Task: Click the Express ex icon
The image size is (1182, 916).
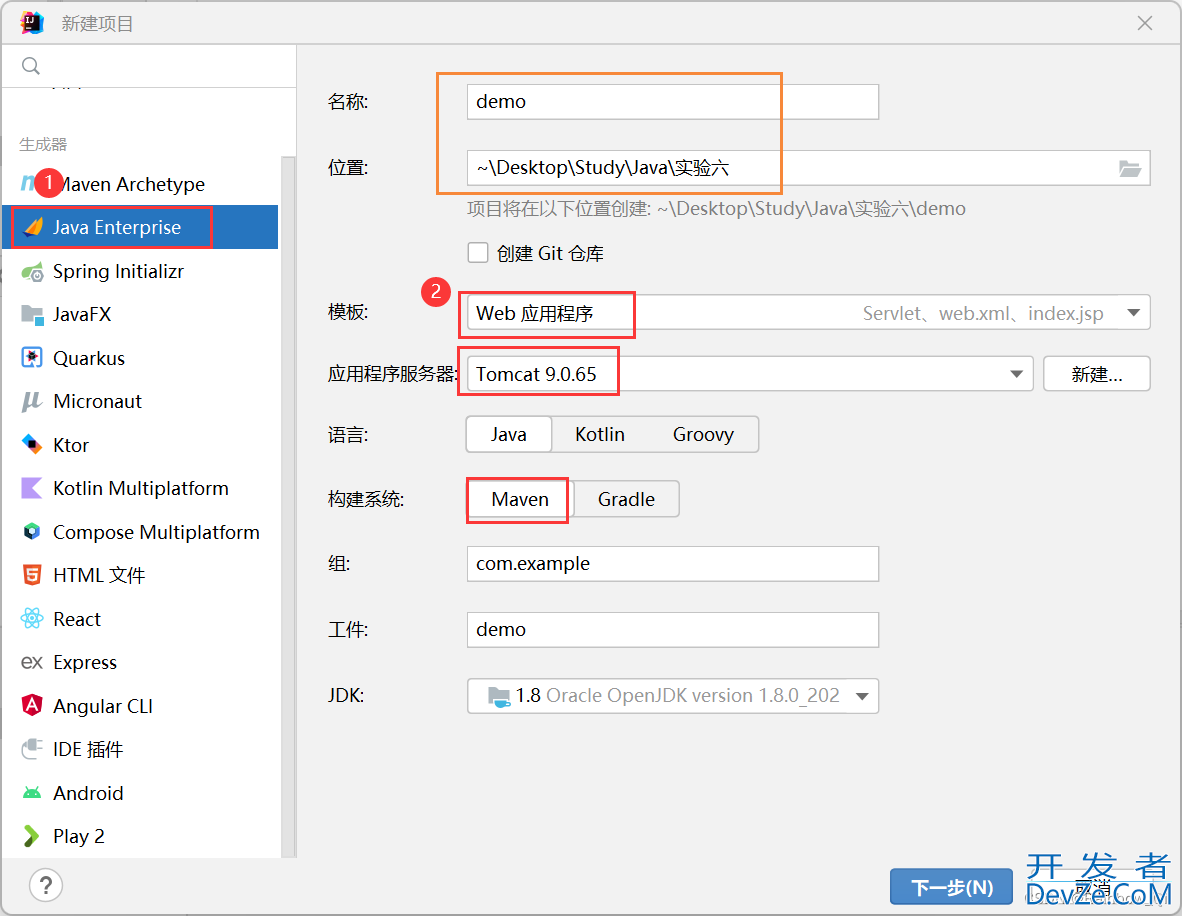Action: point(32,663)
